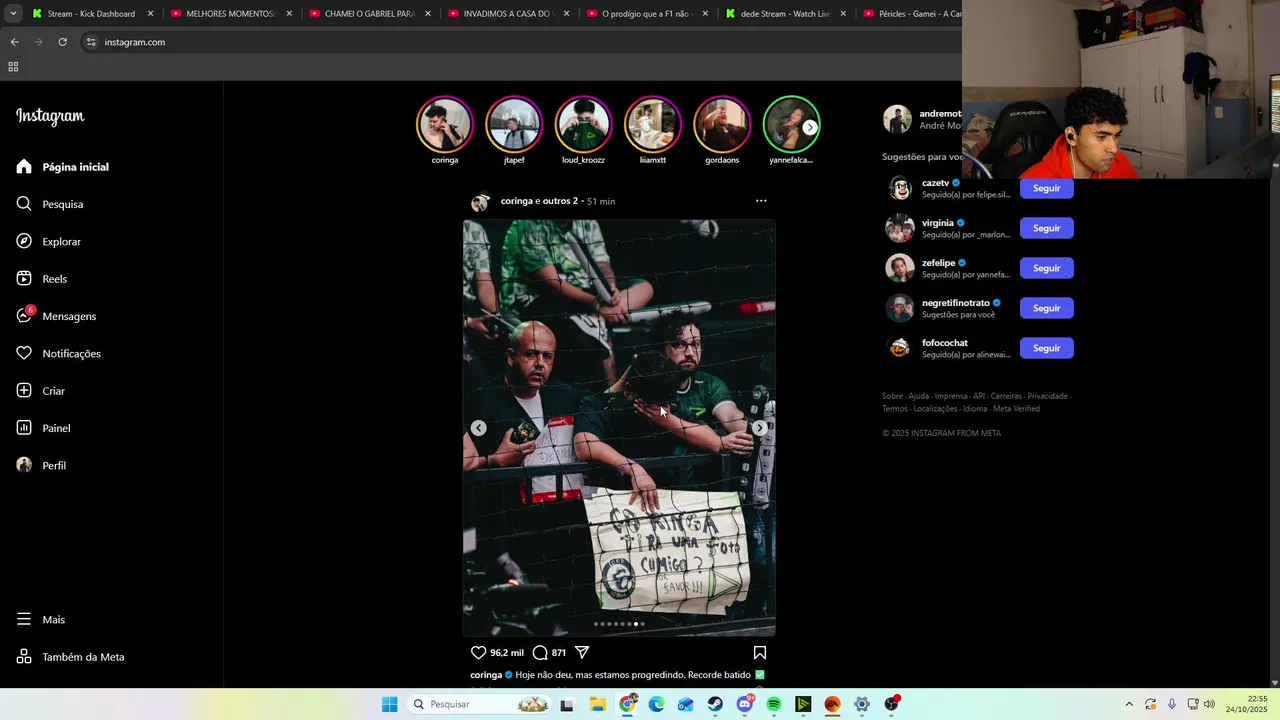The image size is (1280, 720).
Task: Follow virginia with Seguir button
Action: tap(1047, 228)
